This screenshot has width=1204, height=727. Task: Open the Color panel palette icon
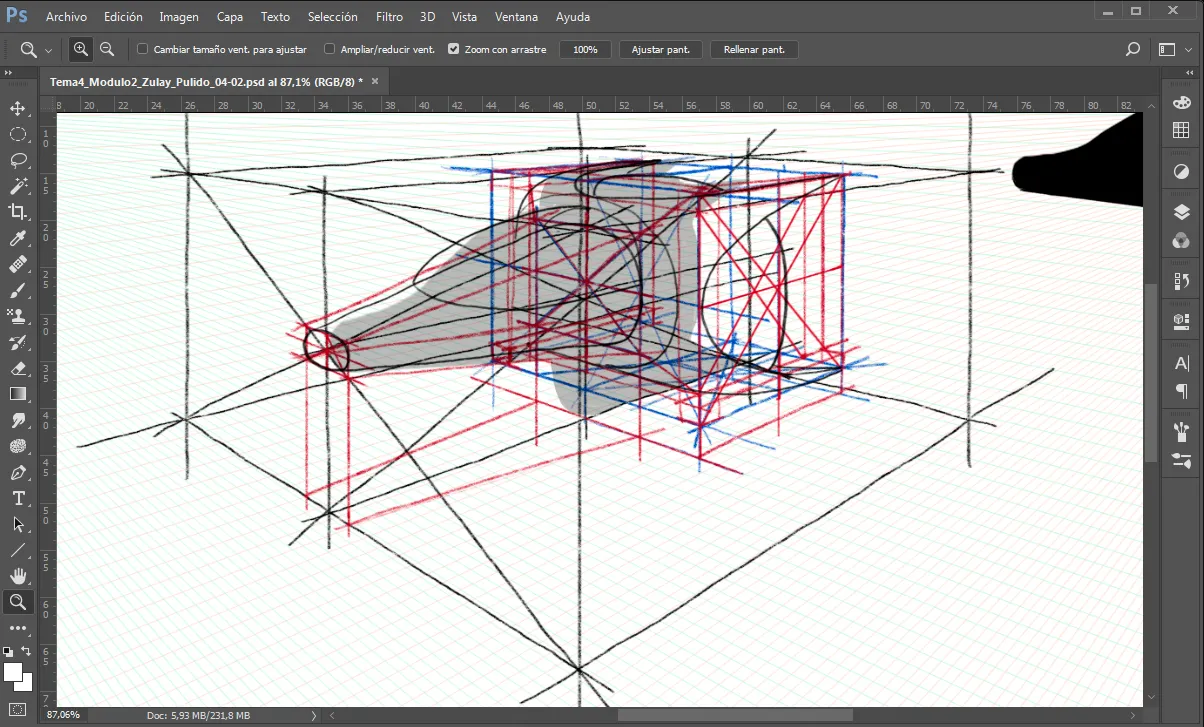coord(1181,102)
